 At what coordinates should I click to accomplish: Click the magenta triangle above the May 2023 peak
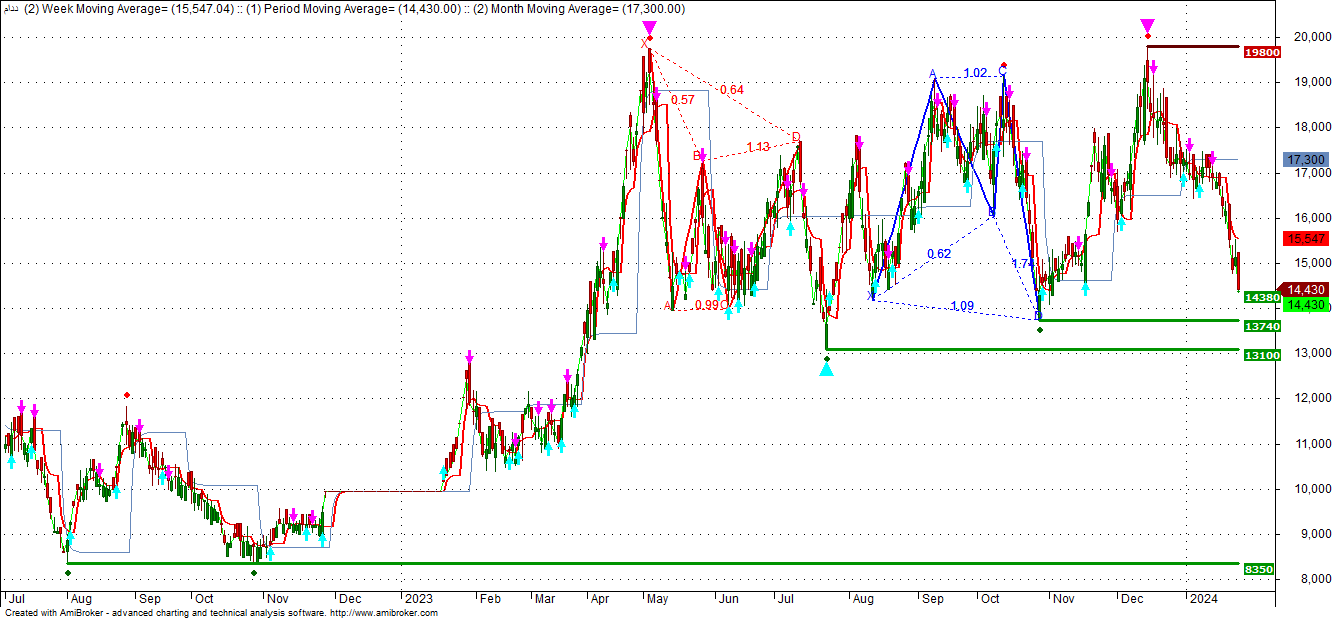pyautogui.click(x=650, y=27)
